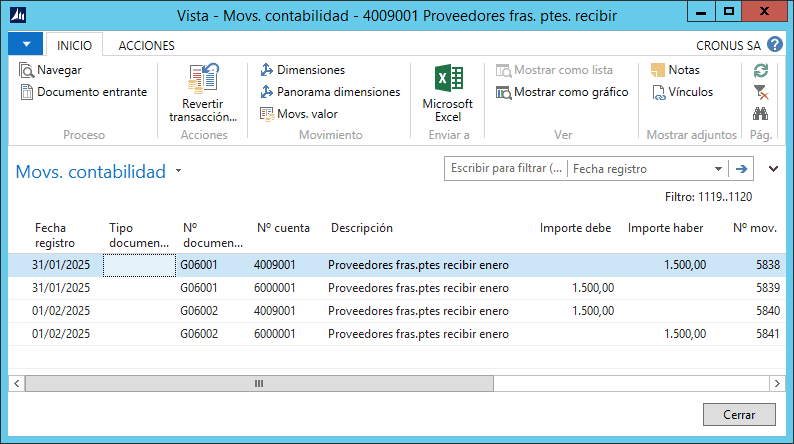Click the Nº mov. 5838 cell
794x444 pixels.
coord(768,265)
